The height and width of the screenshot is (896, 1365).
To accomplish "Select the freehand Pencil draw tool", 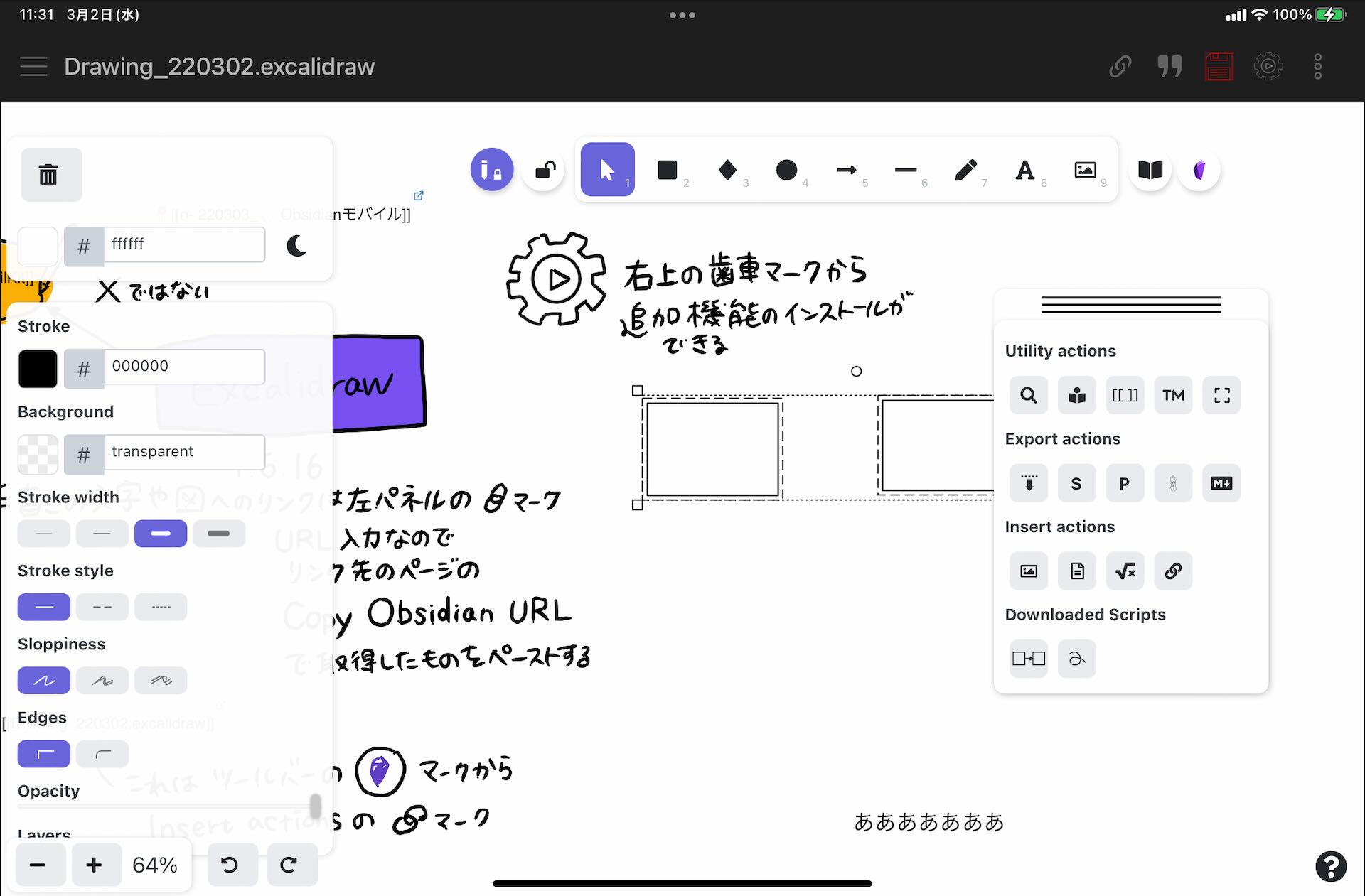I will (x=965, y=170).
